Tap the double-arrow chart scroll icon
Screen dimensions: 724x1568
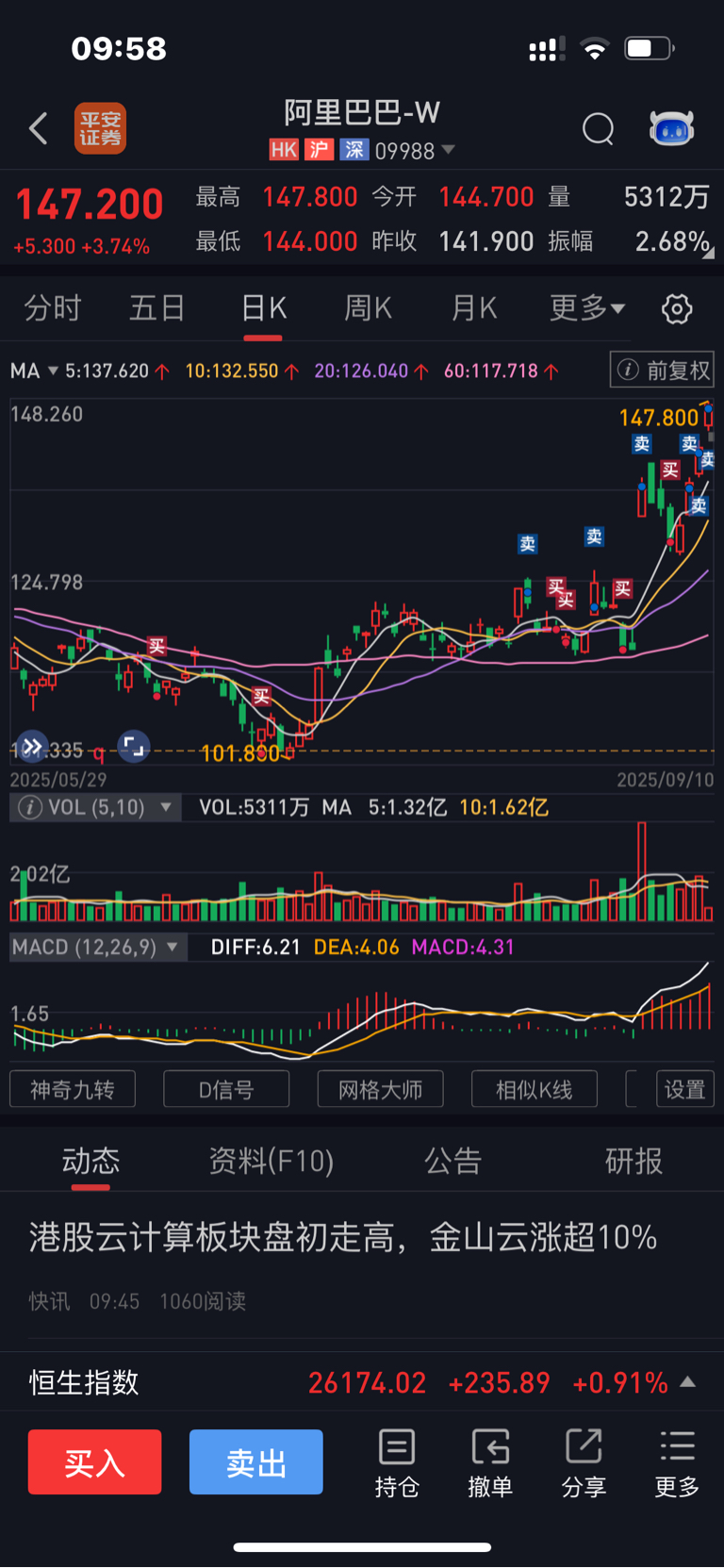(32, 747)
